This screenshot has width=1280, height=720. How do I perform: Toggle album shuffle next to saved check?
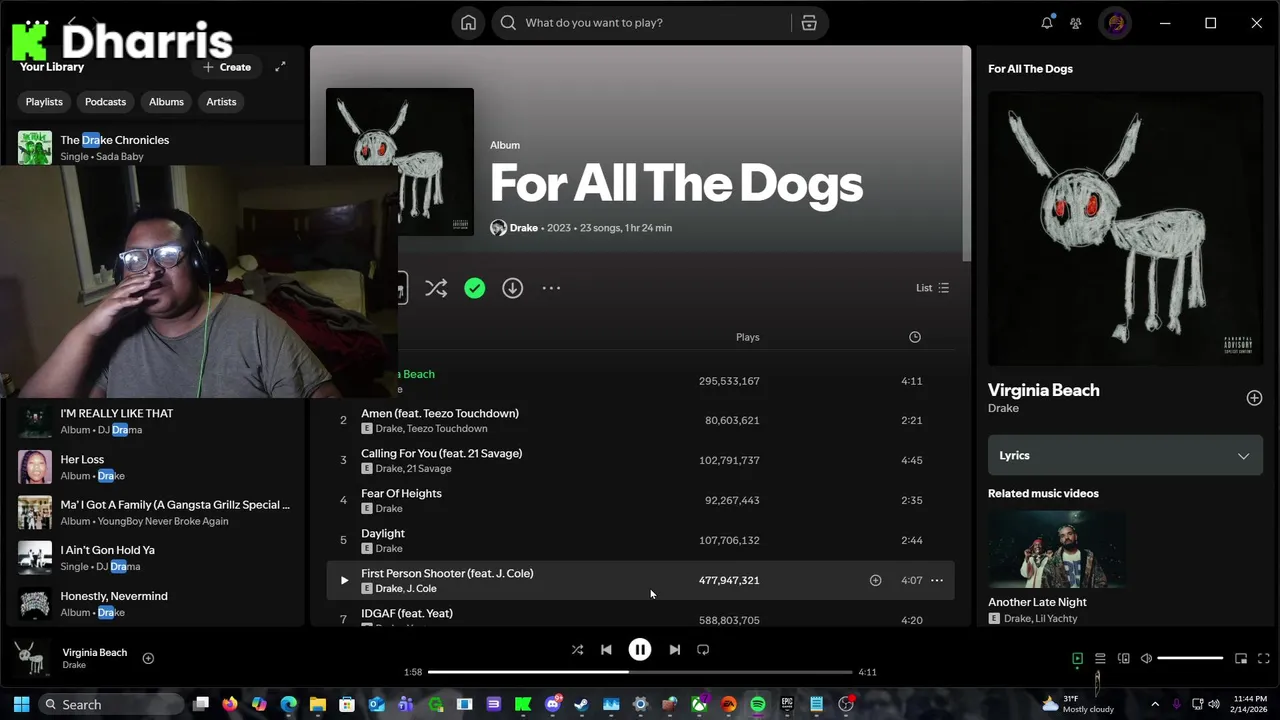(x=436, y=288)
